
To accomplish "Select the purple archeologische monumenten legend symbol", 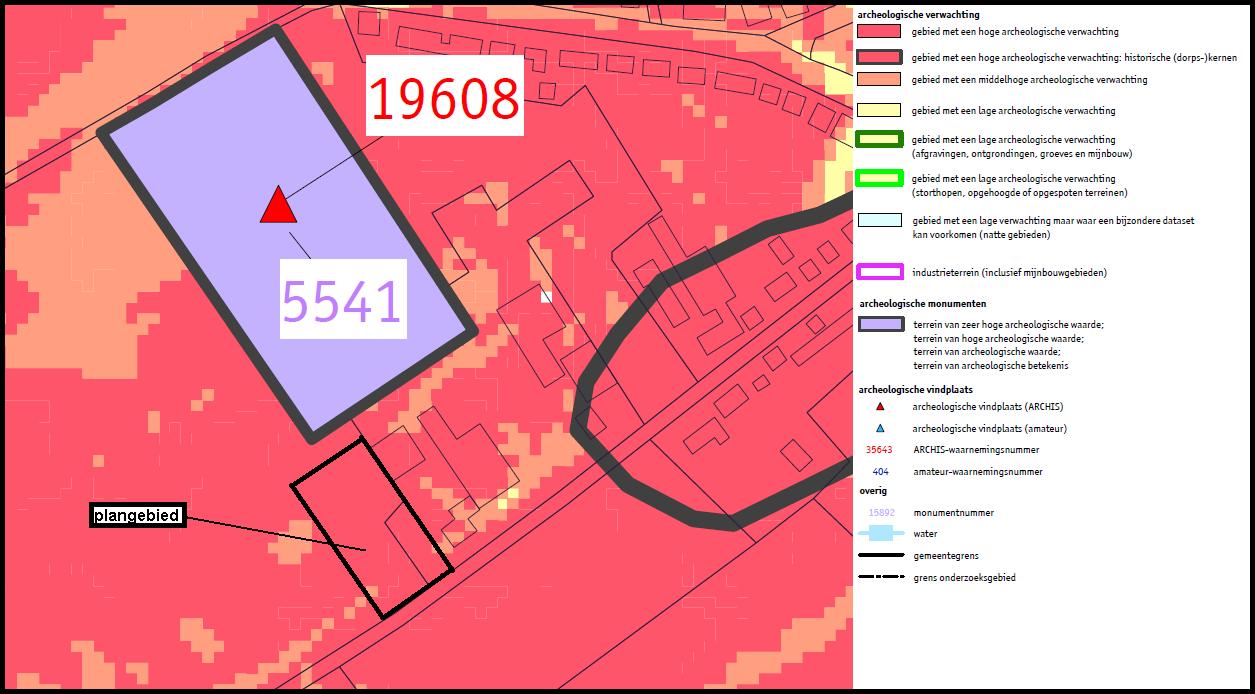I will (880, 325).
